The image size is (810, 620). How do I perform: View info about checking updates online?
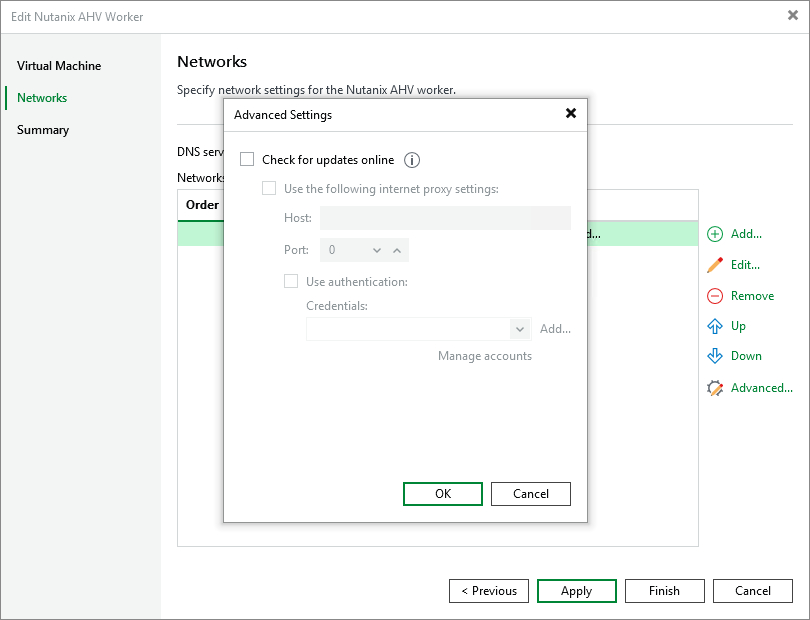[x=411, y=160]
